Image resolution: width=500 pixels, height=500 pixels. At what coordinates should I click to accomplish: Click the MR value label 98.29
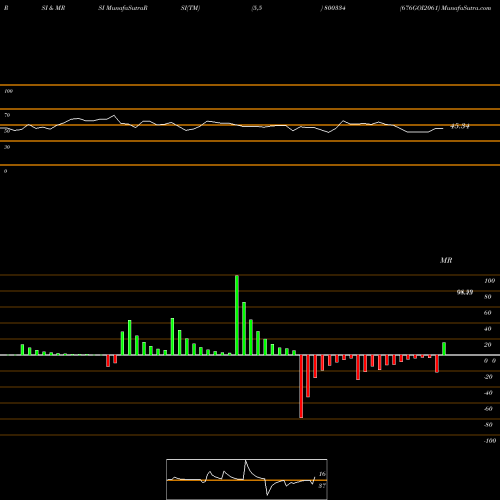click(x=465, y=292)
